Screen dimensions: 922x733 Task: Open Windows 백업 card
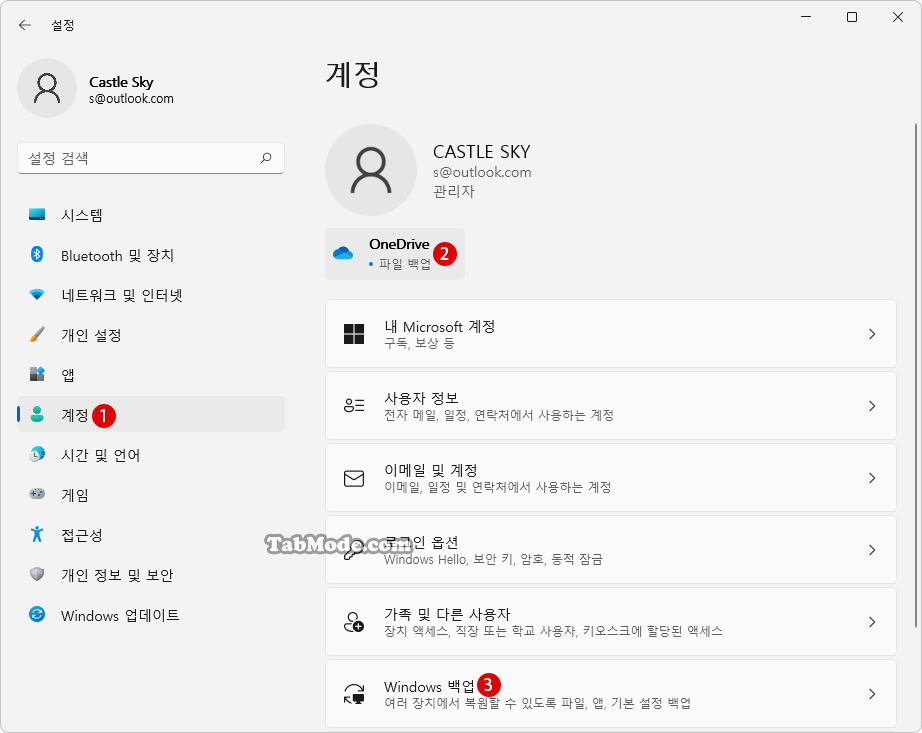point(610,694)
